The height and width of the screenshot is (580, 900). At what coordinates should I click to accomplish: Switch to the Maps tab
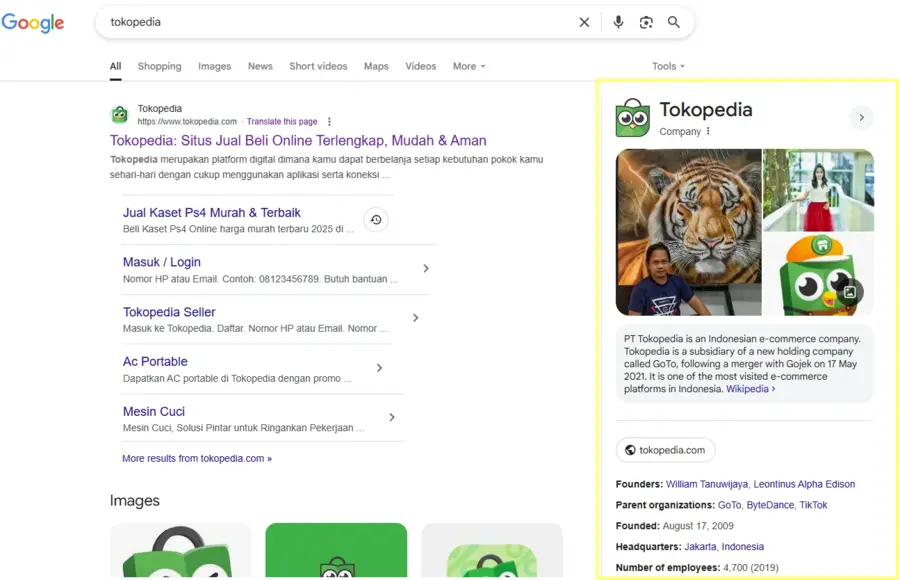(x=376, y=66)
